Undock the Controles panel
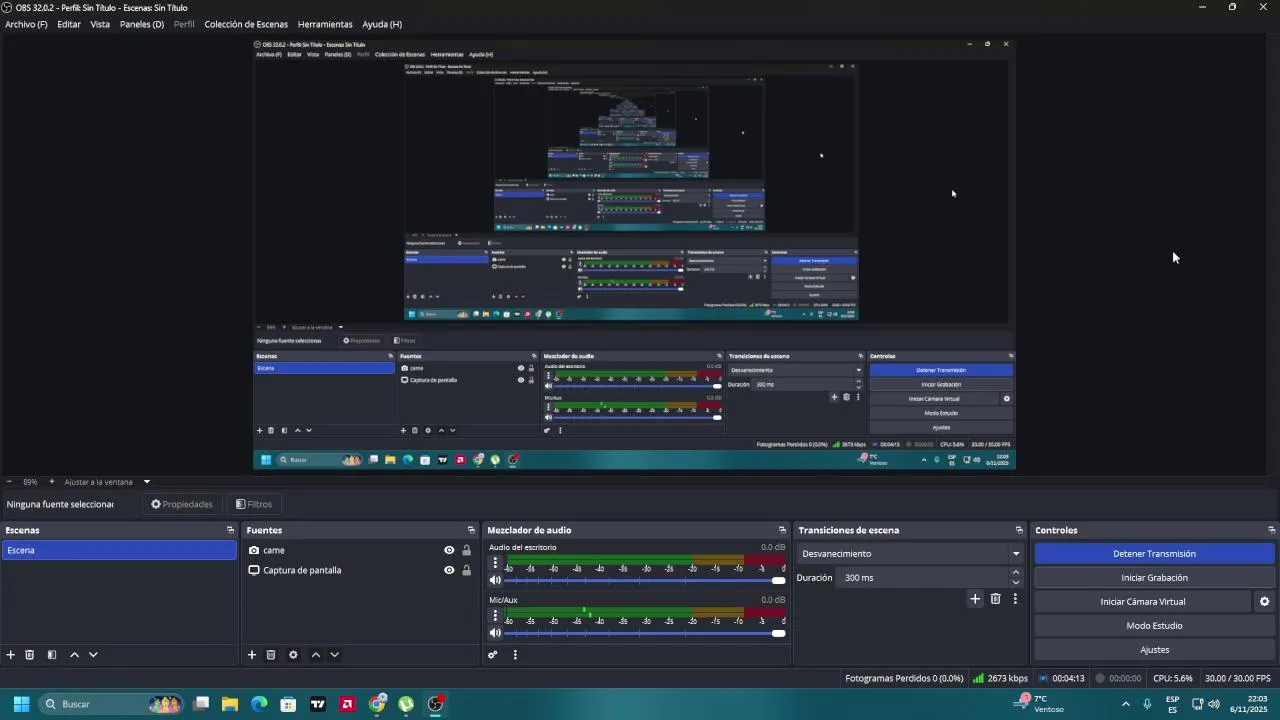Screen dimensions: 1280x720 point(1271,530)
